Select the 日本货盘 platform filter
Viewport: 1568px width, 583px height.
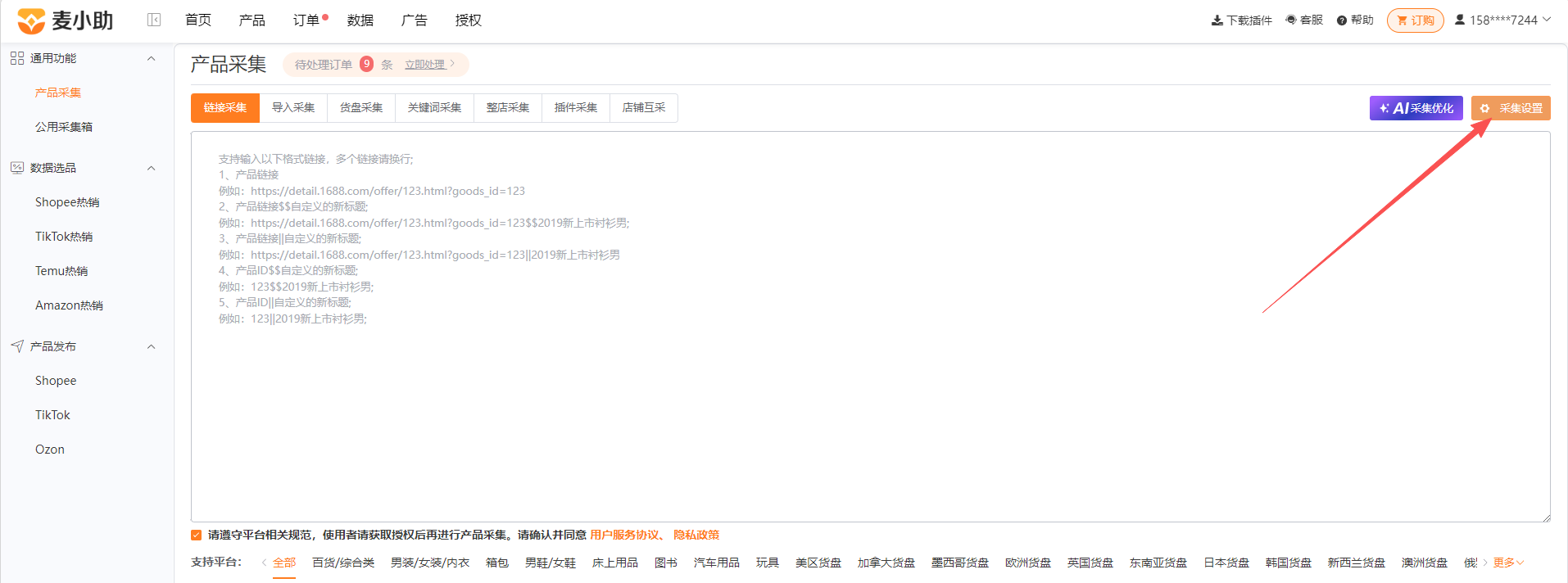[1226, 563]
